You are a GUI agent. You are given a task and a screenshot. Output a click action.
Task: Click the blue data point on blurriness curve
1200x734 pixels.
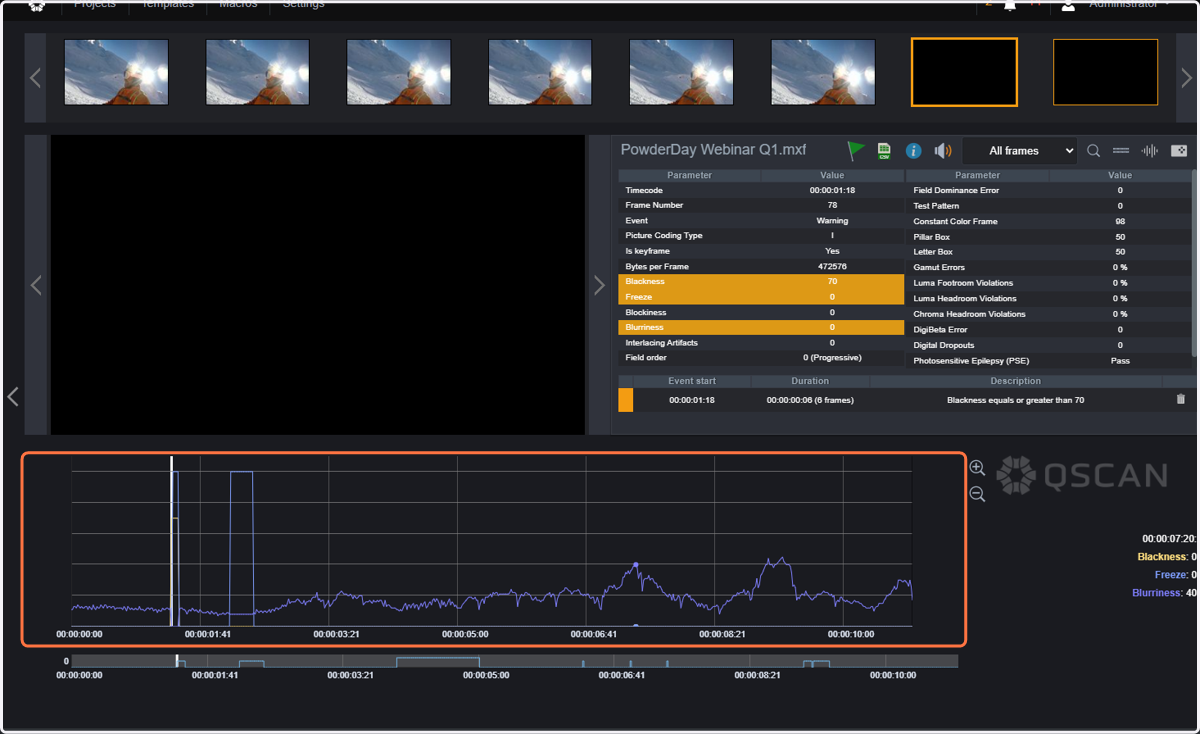click(x=636, y=564)
